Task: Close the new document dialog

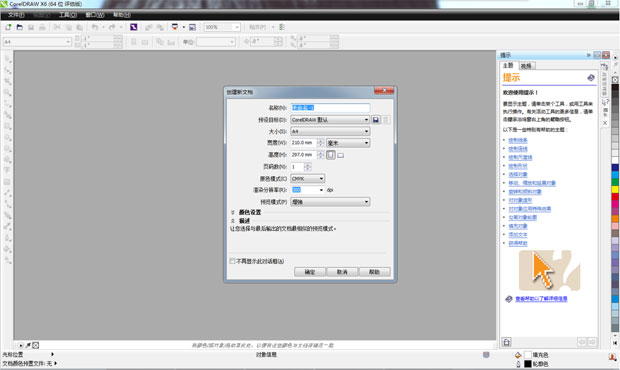Action: (x=384, y=91)
